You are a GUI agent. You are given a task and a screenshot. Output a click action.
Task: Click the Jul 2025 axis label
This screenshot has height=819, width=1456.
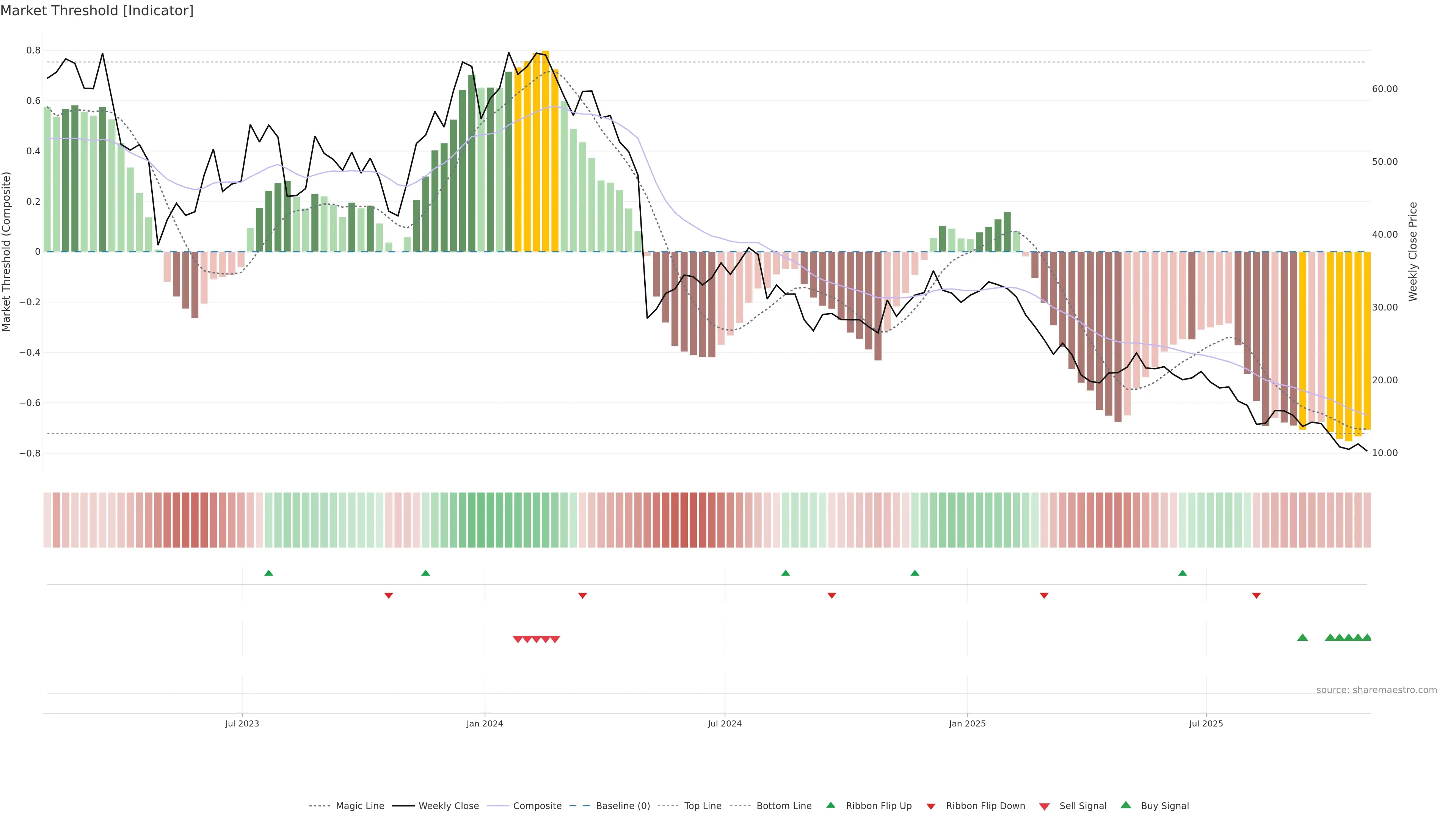click(x=1206, y=723)
